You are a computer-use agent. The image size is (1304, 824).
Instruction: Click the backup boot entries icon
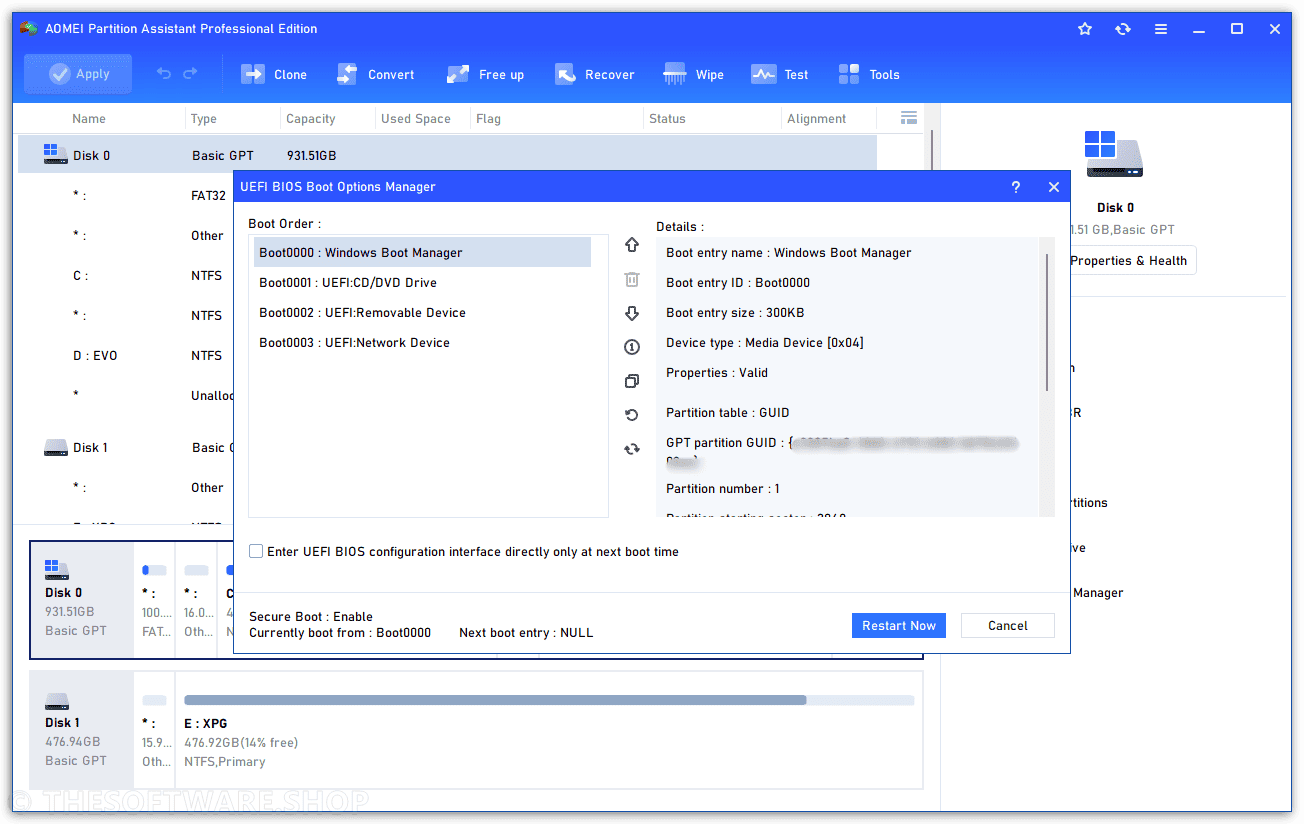[631, 381]
